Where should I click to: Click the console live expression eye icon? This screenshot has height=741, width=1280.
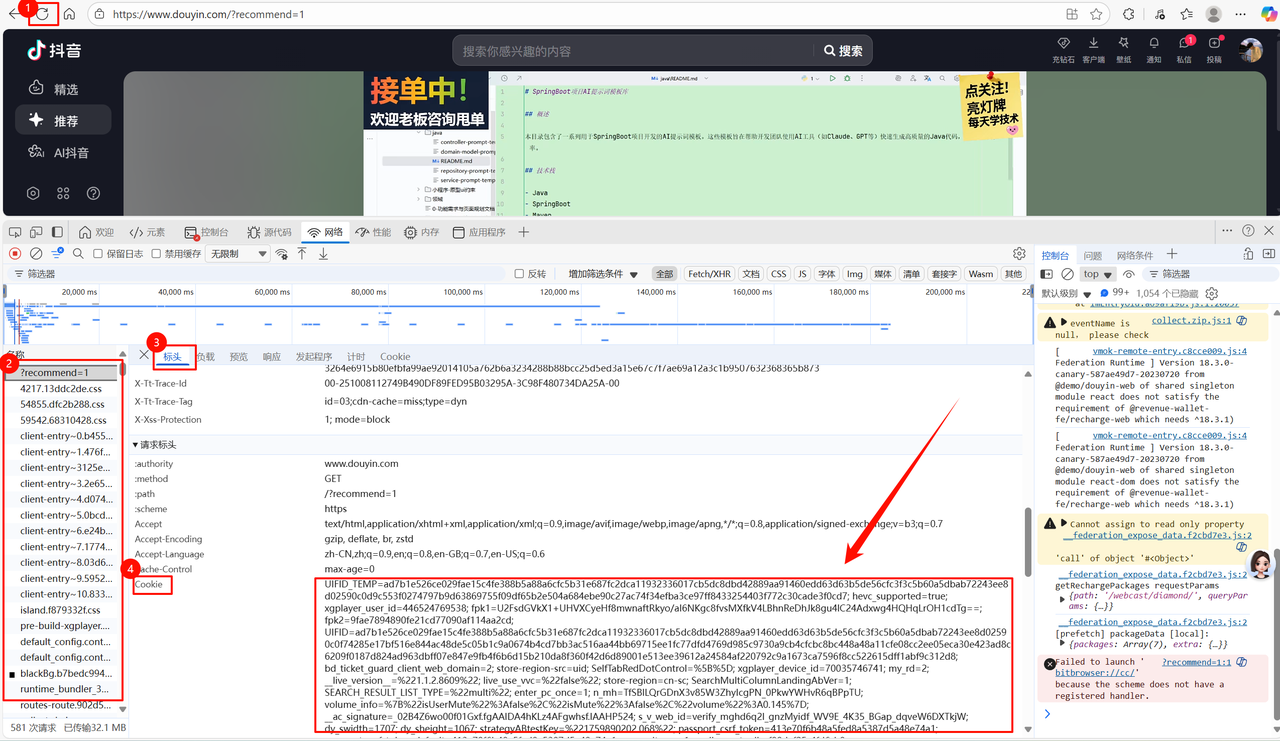click(x=1129, y=274)
